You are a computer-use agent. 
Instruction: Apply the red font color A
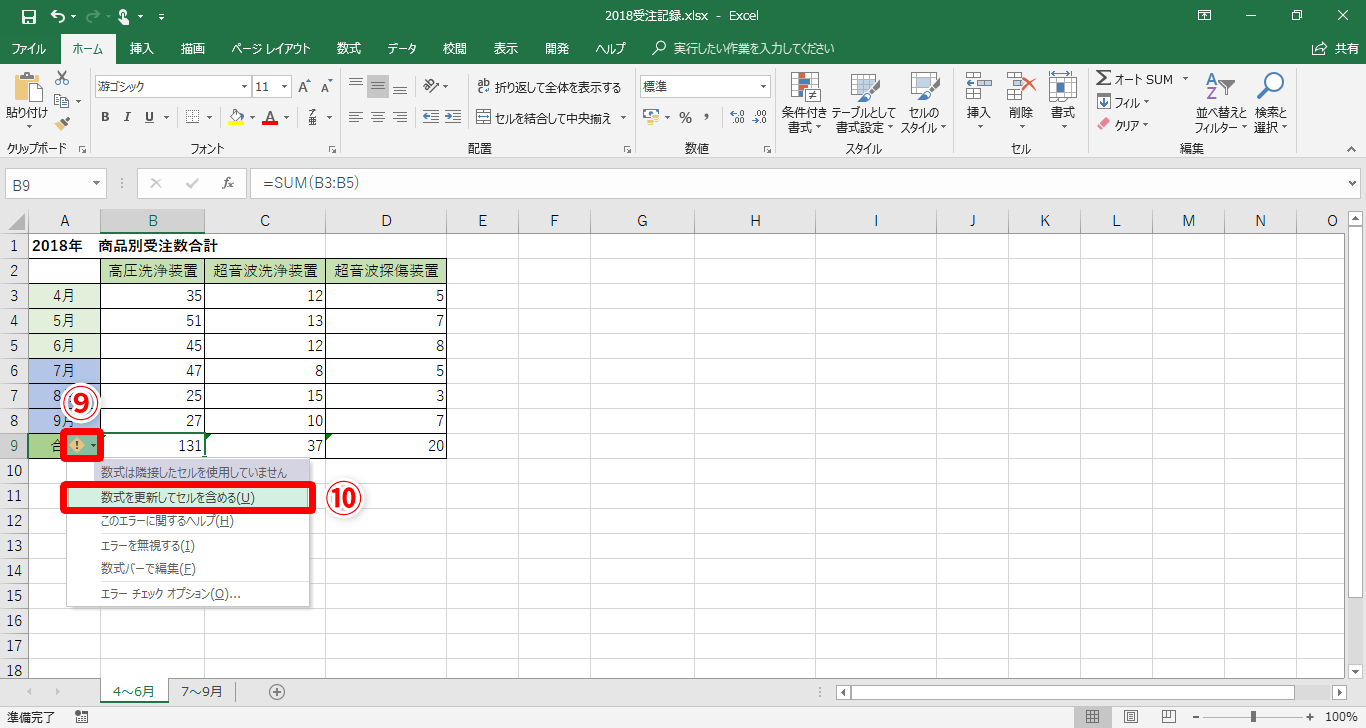click(x=269, y=117)
